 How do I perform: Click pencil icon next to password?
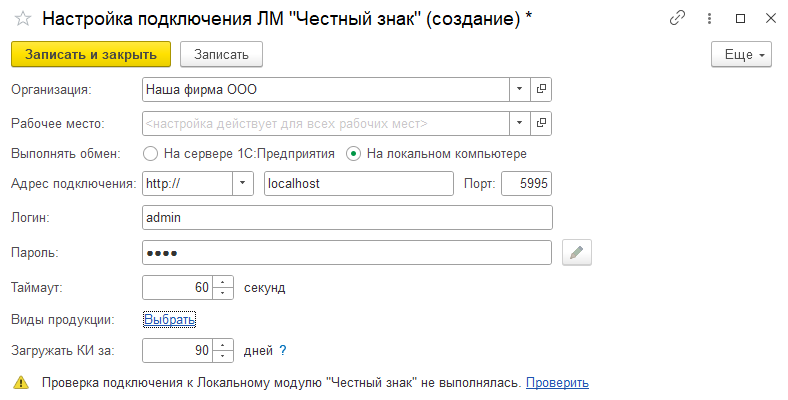[577, 253]
